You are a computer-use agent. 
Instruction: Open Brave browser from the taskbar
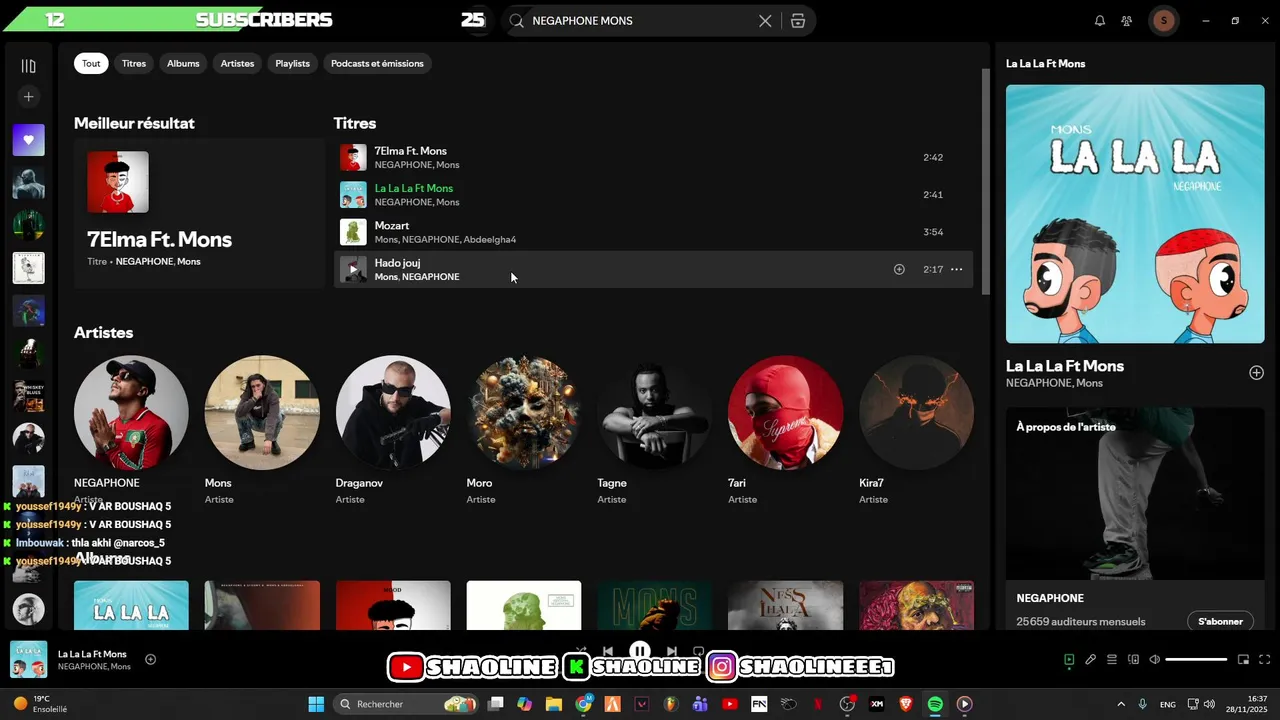pyautogui.click(x=906, y=704)
